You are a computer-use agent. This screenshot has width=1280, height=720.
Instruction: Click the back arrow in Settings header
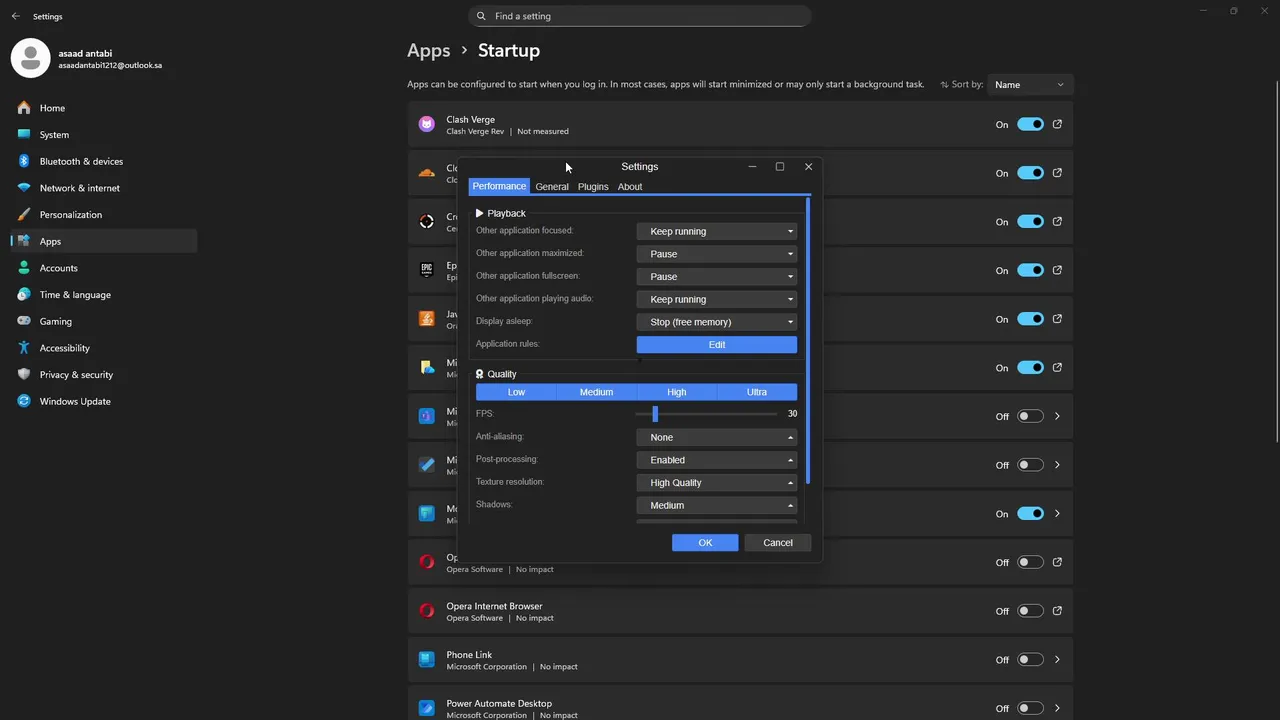[x=15, y=16]
